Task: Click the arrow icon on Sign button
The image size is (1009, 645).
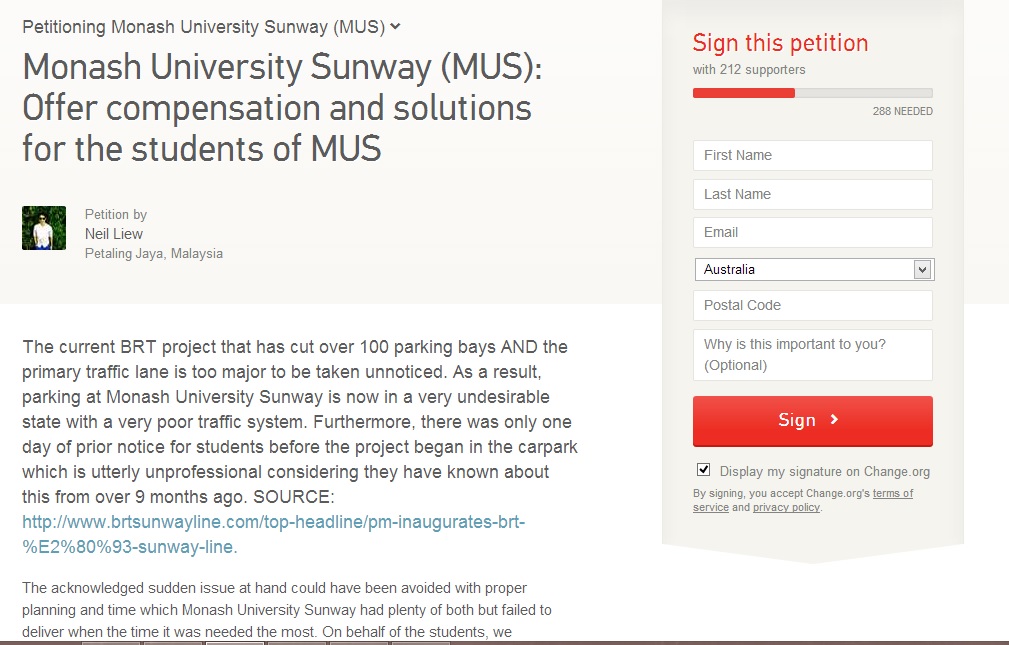Action: click(x=834, y=420)
